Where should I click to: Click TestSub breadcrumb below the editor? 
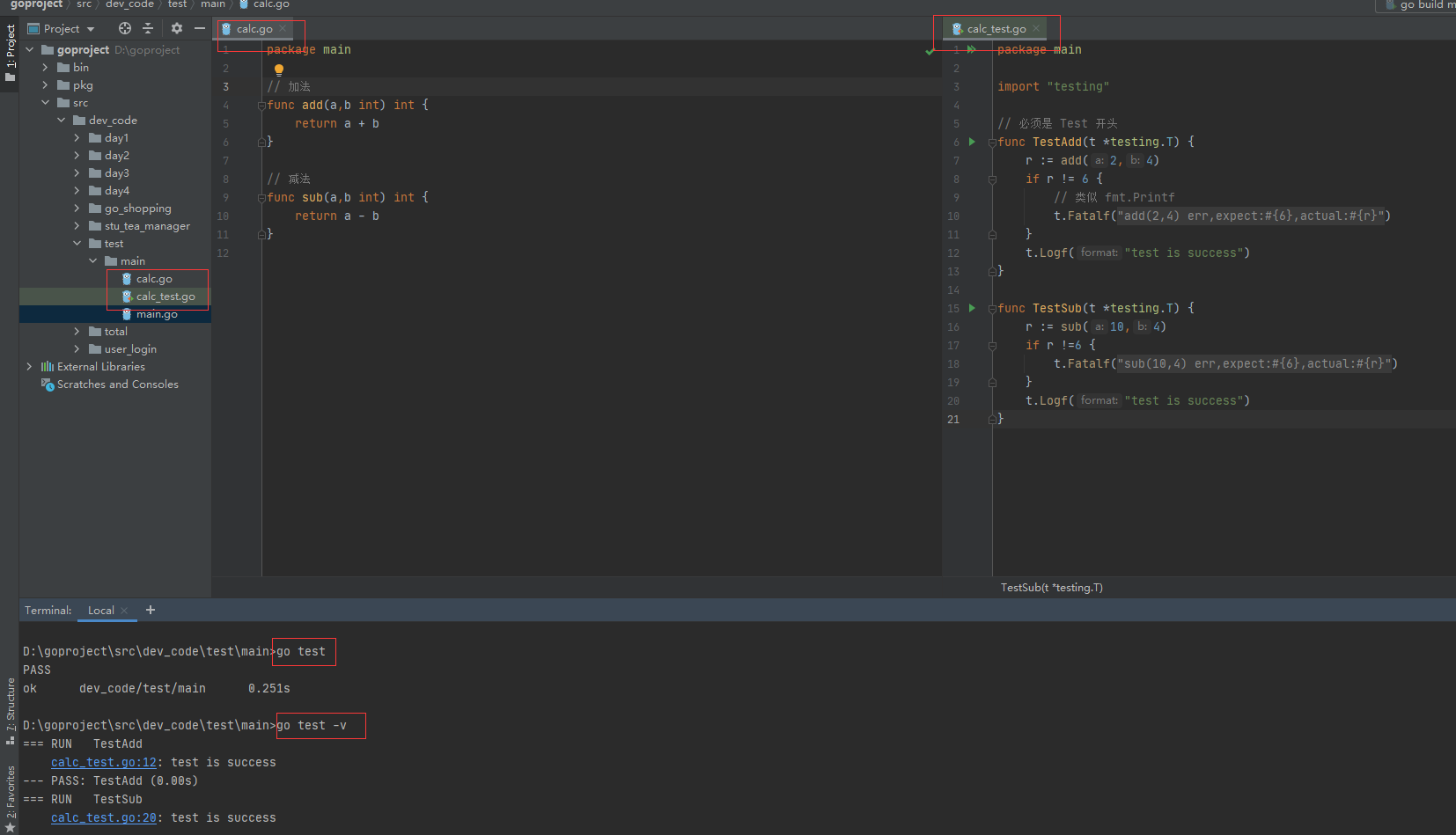pos(1051,588)
